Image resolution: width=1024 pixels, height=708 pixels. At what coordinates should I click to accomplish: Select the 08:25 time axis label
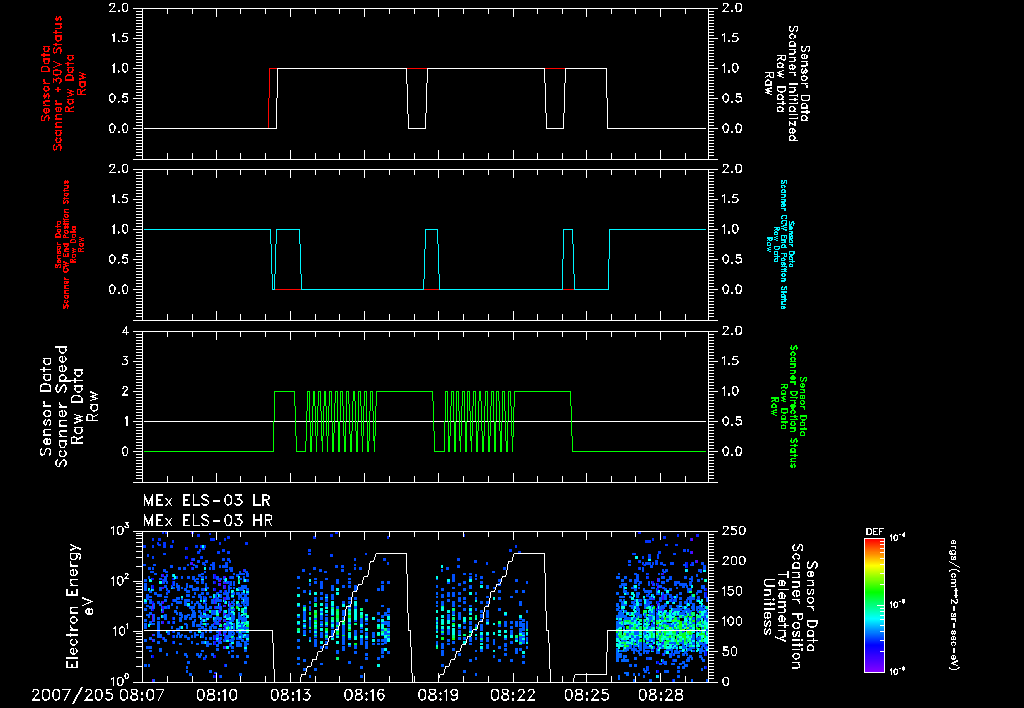coord(586,695)
